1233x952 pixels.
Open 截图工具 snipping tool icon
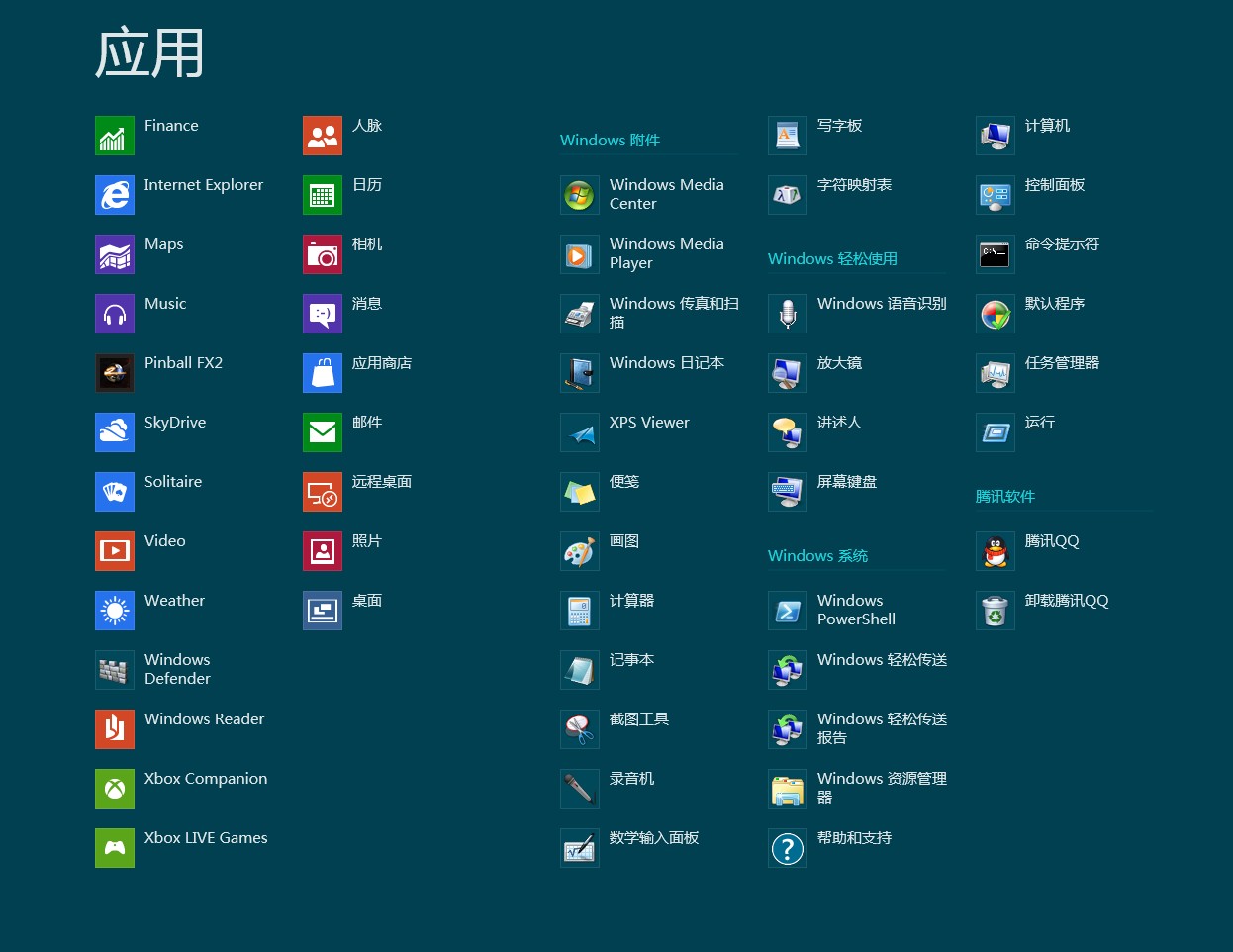coord(580,729)
